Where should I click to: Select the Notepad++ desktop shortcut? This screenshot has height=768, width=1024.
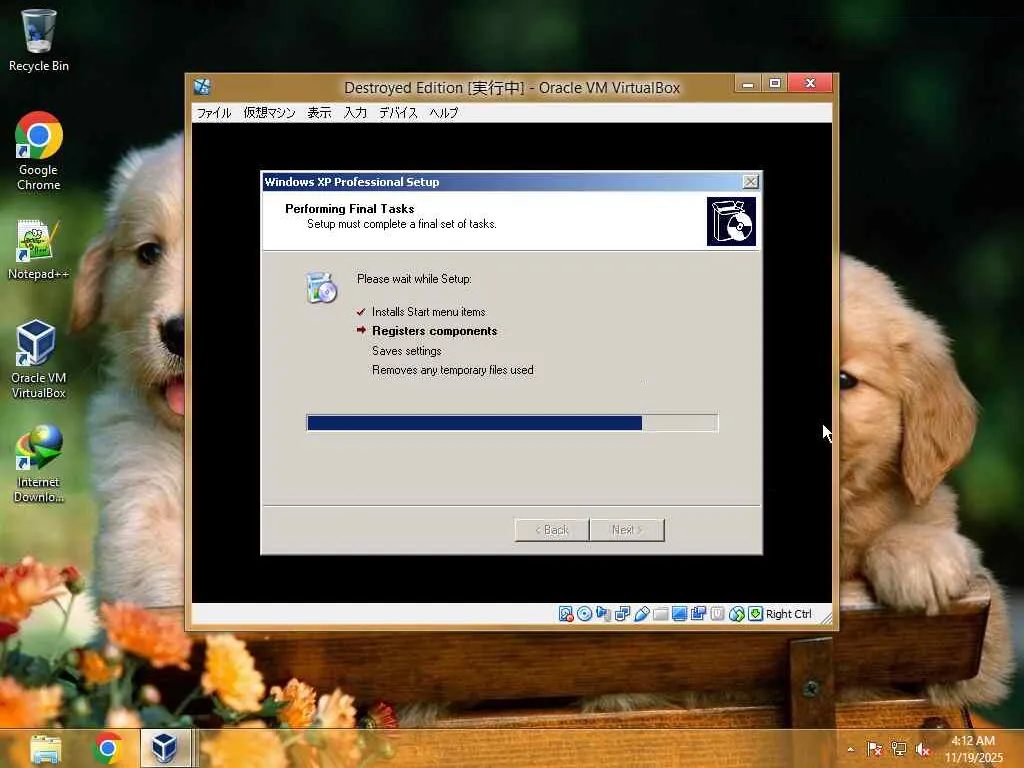coord(39,250)
